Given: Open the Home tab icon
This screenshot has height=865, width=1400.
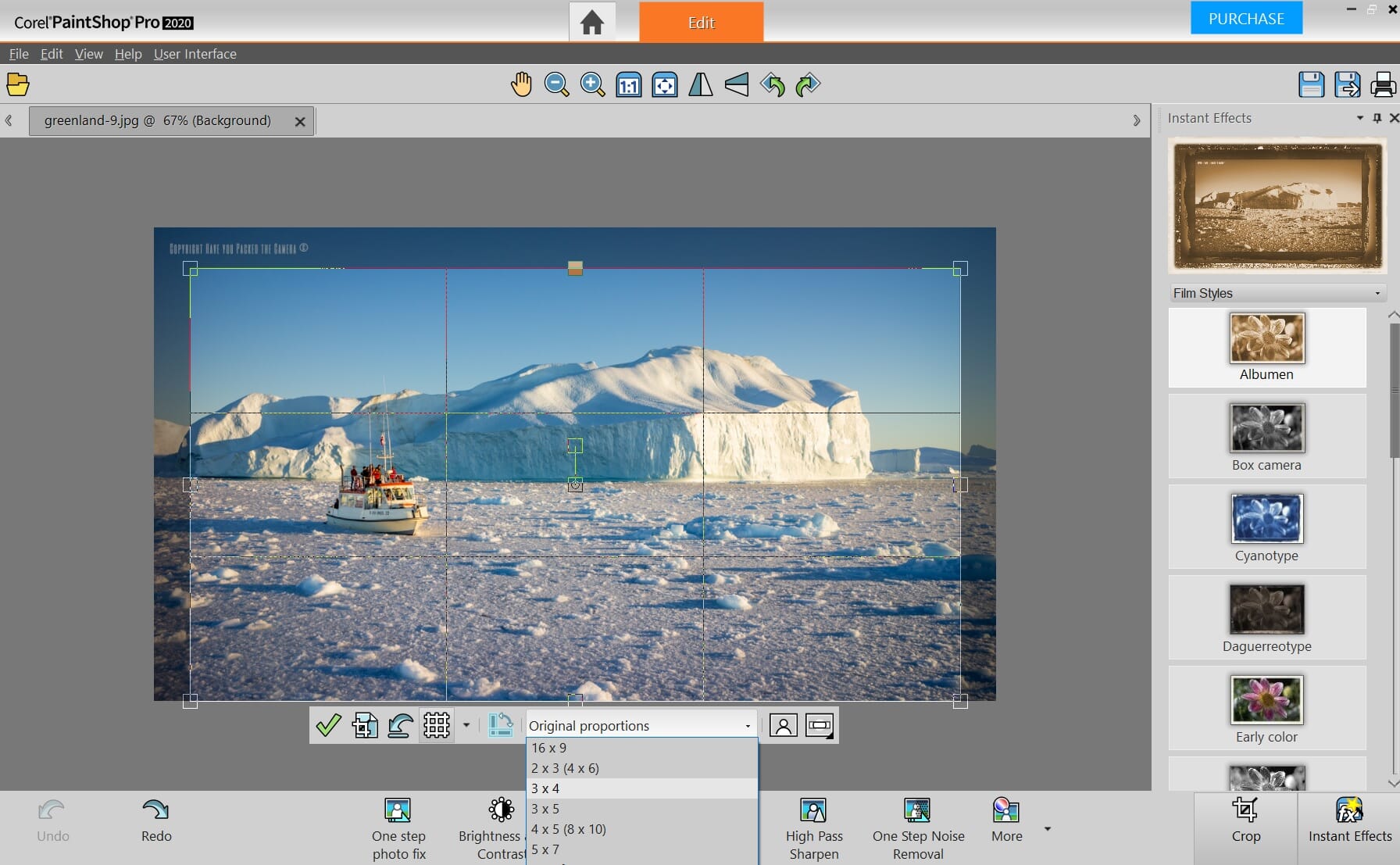Looking at the screenshot, I should tap(591, 22).
